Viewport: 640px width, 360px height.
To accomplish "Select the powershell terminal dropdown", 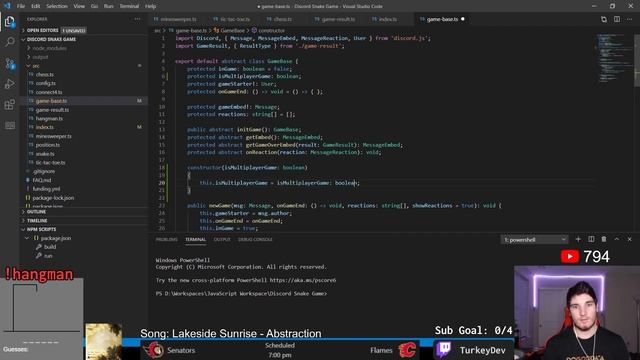I will (x=534, y=240).
